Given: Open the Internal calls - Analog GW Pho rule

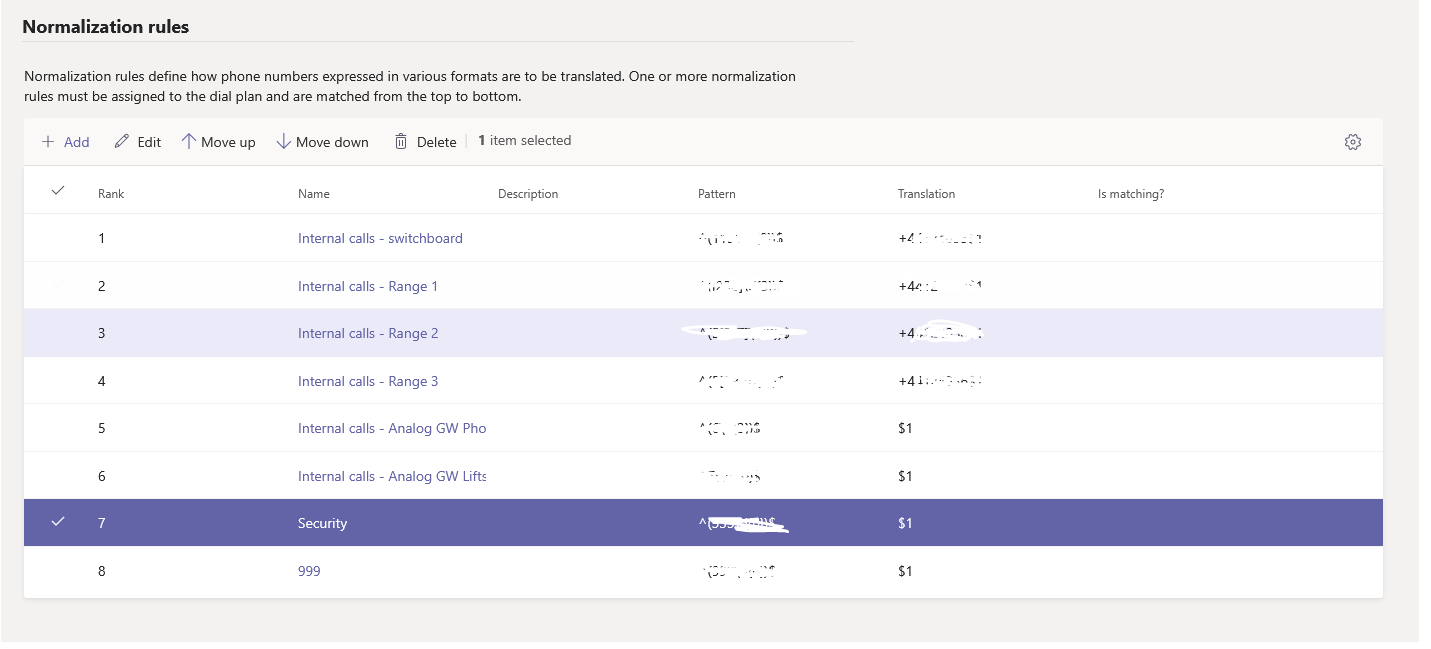Looking at the screenshot, I should coord(392,428).
